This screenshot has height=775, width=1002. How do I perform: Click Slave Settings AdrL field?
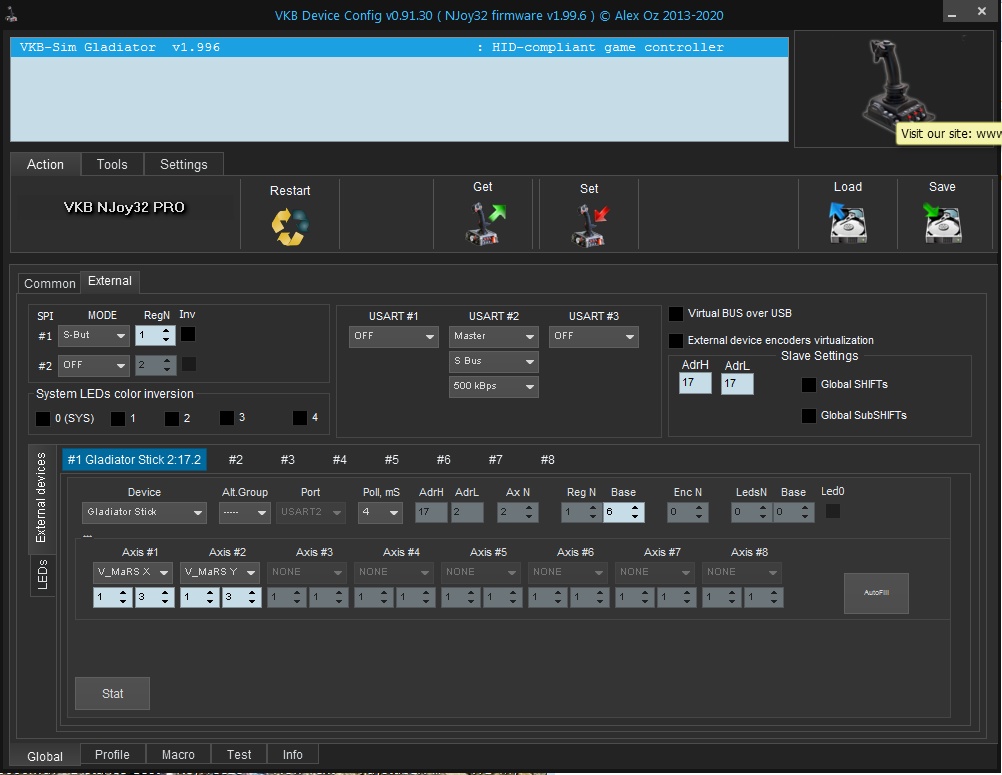point(737,383)
